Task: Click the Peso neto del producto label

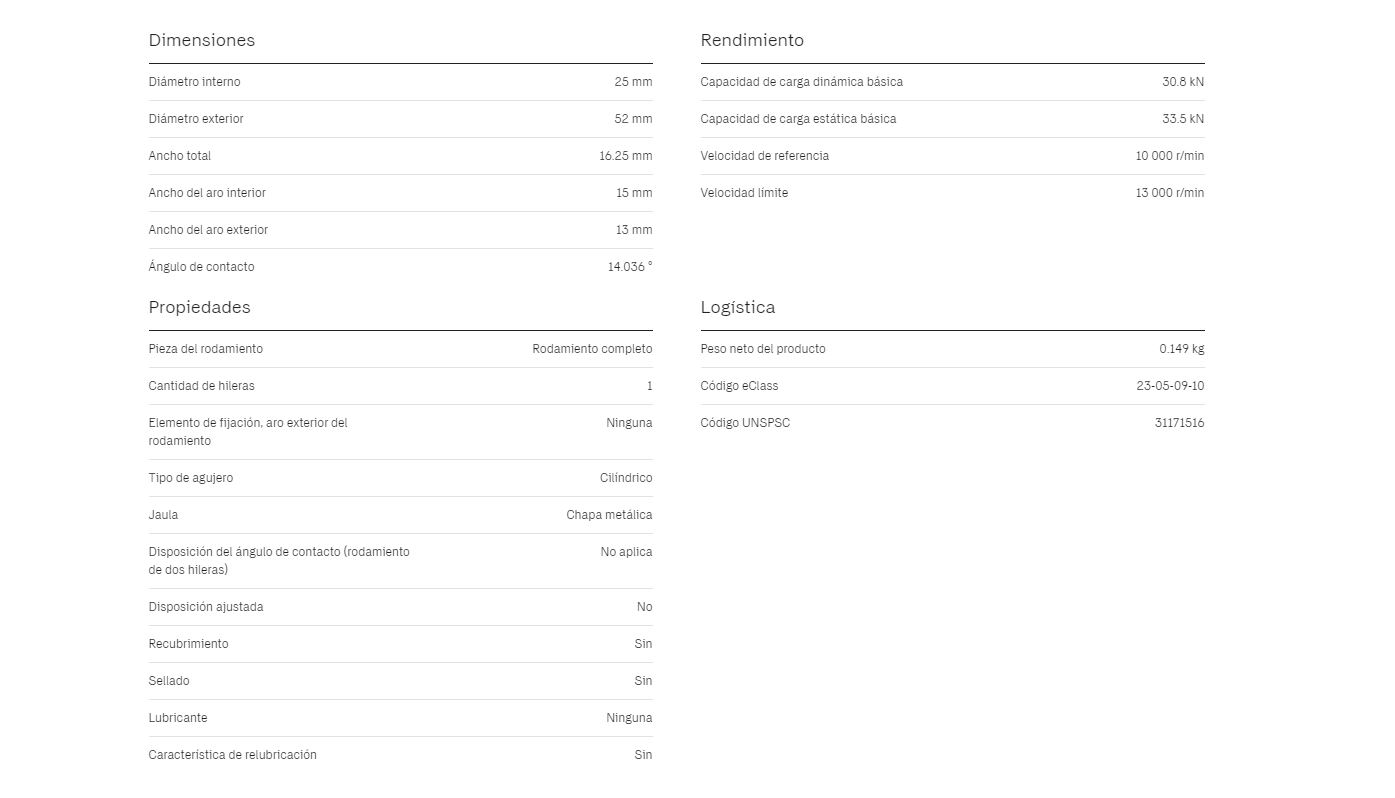Action: [762, 349]
